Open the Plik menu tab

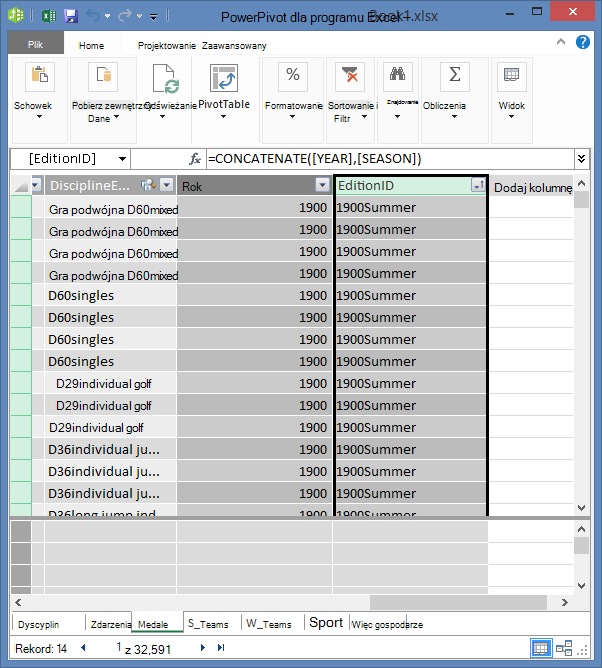click(x=36, y=44)
